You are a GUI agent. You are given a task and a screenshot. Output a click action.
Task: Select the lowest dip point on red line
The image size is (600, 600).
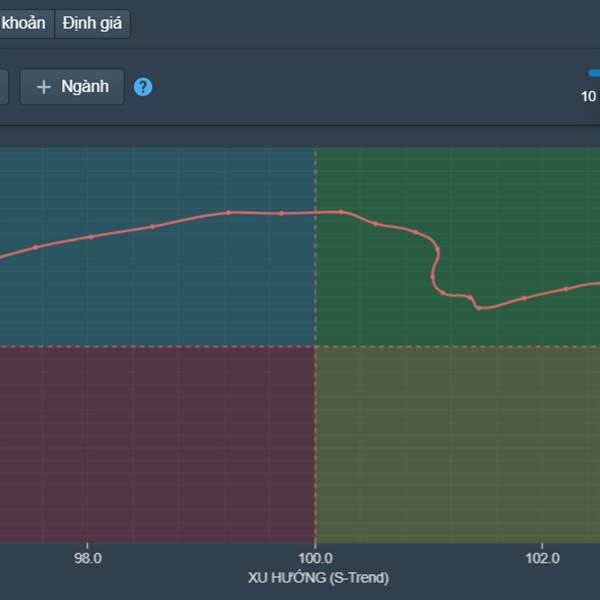click(479, 308)
